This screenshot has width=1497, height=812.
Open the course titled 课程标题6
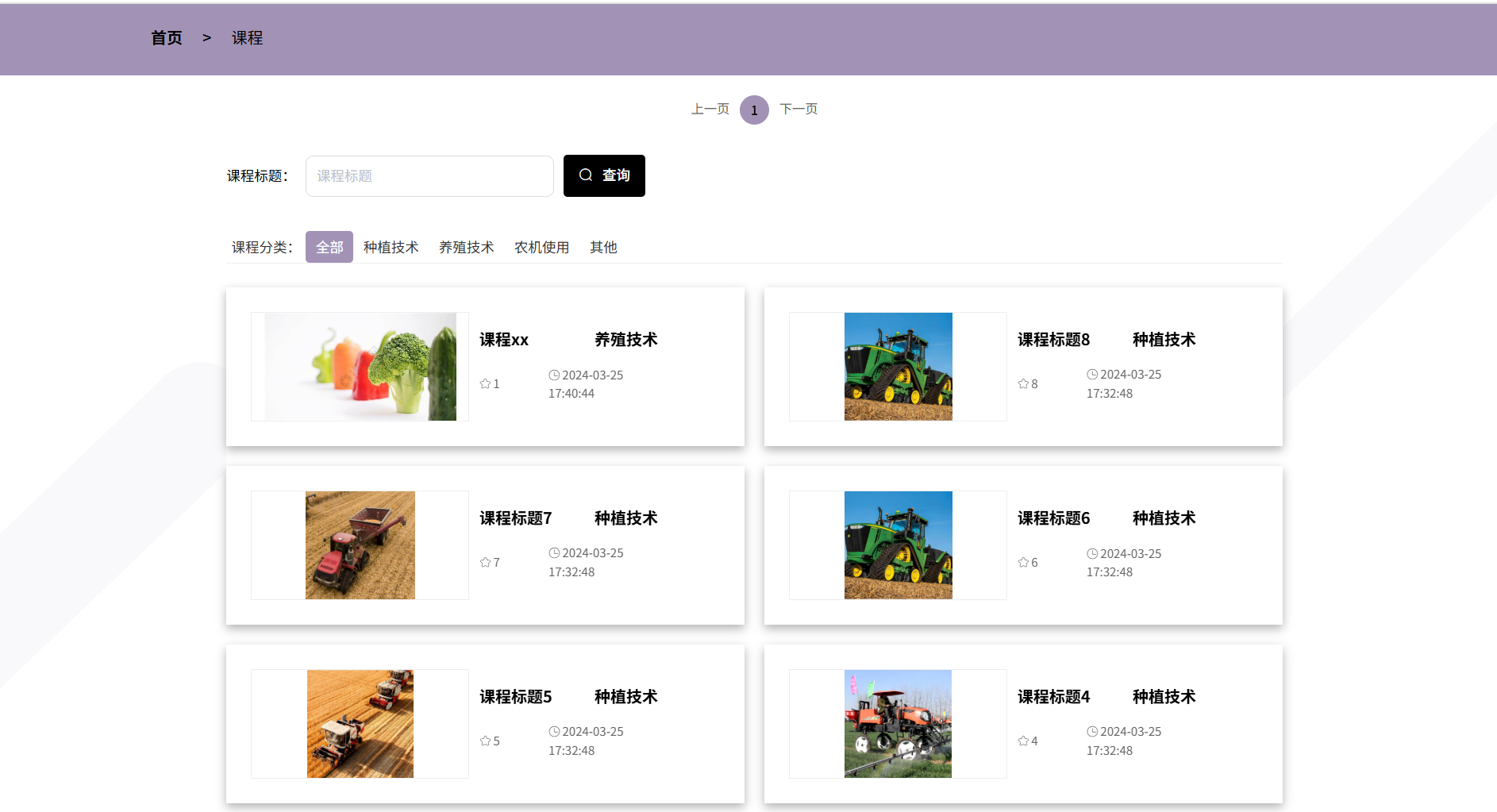coord(1053,518)
